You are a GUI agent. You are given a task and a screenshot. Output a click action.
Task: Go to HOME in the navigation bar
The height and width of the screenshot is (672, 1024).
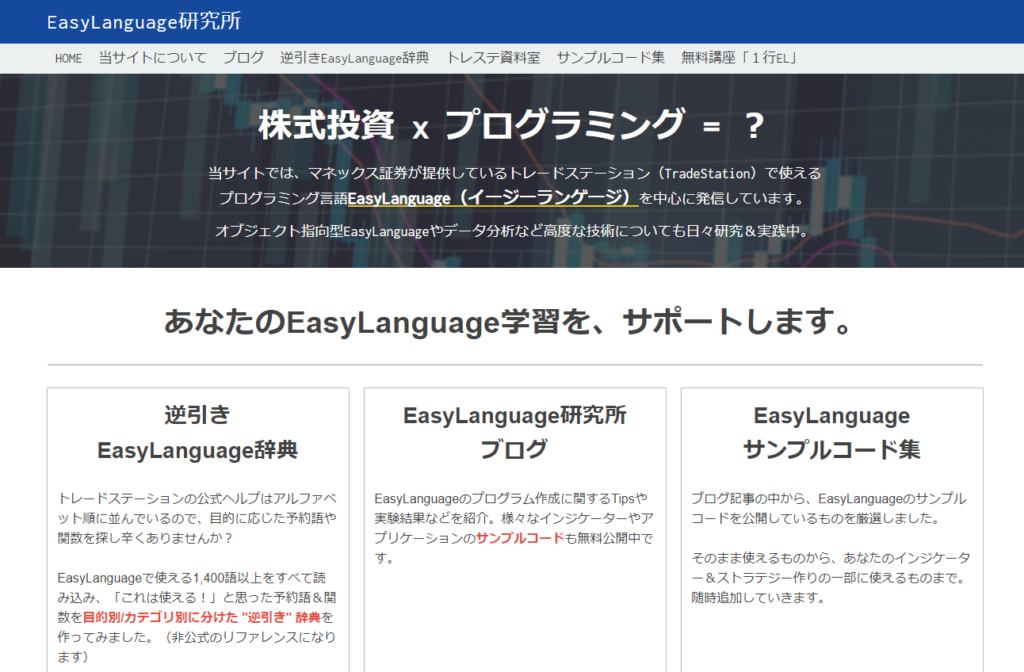click(69, 58)
